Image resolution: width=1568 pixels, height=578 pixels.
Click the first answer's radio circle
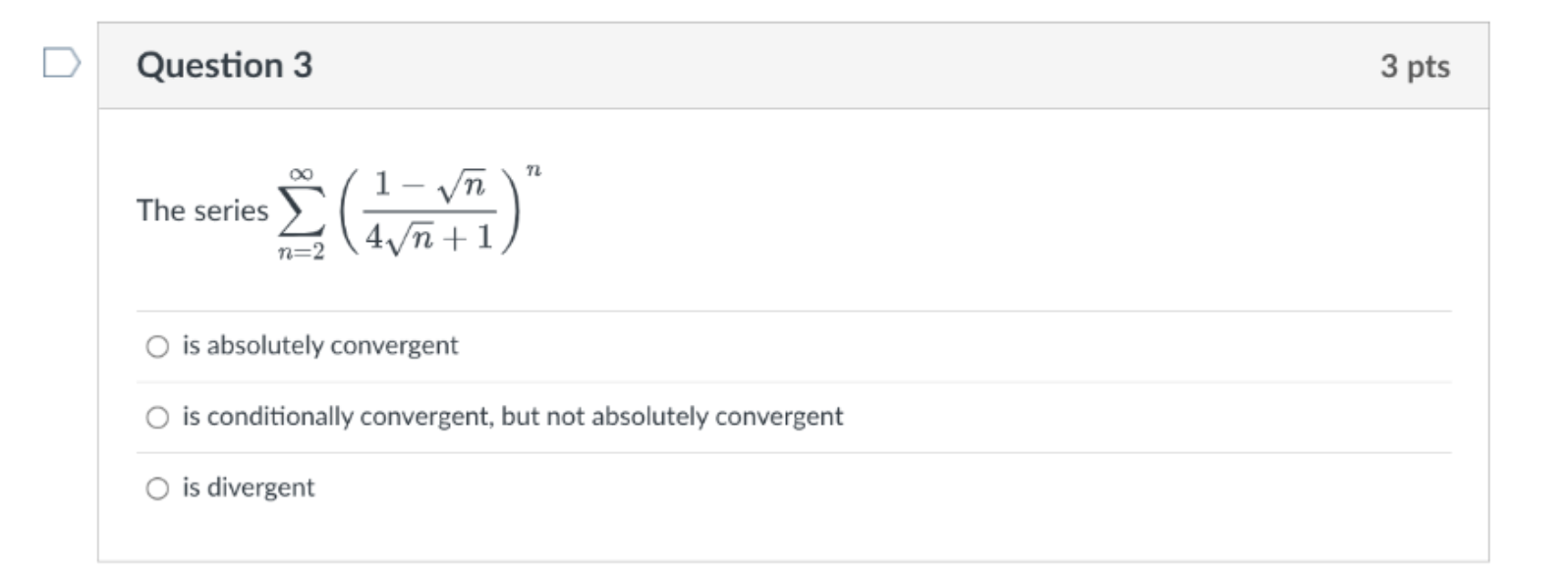click(157, 346)
